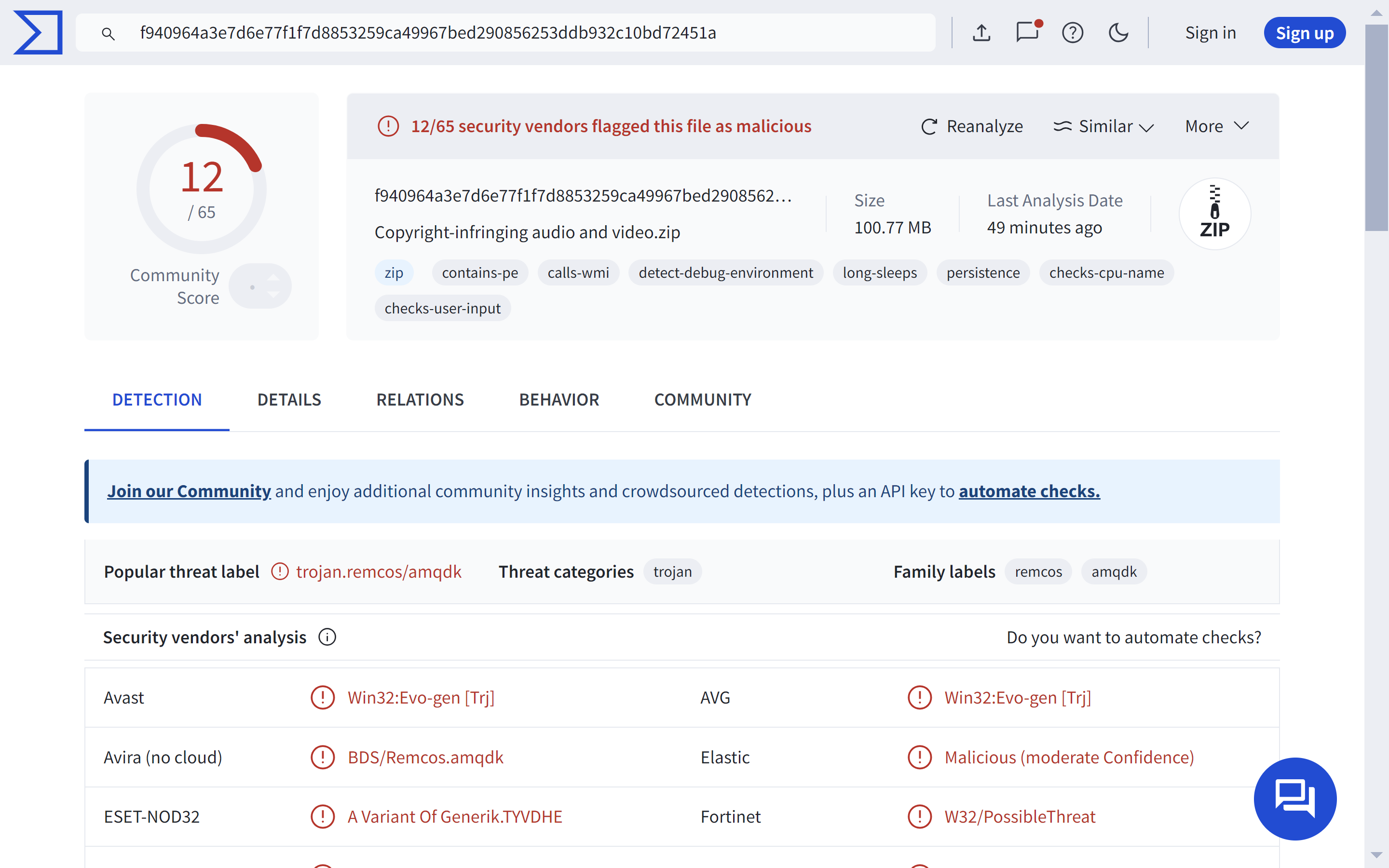The width and height of the screenshot is (1389, 868).
Task: Click the contains-pe tag
Action: (480, 272)
